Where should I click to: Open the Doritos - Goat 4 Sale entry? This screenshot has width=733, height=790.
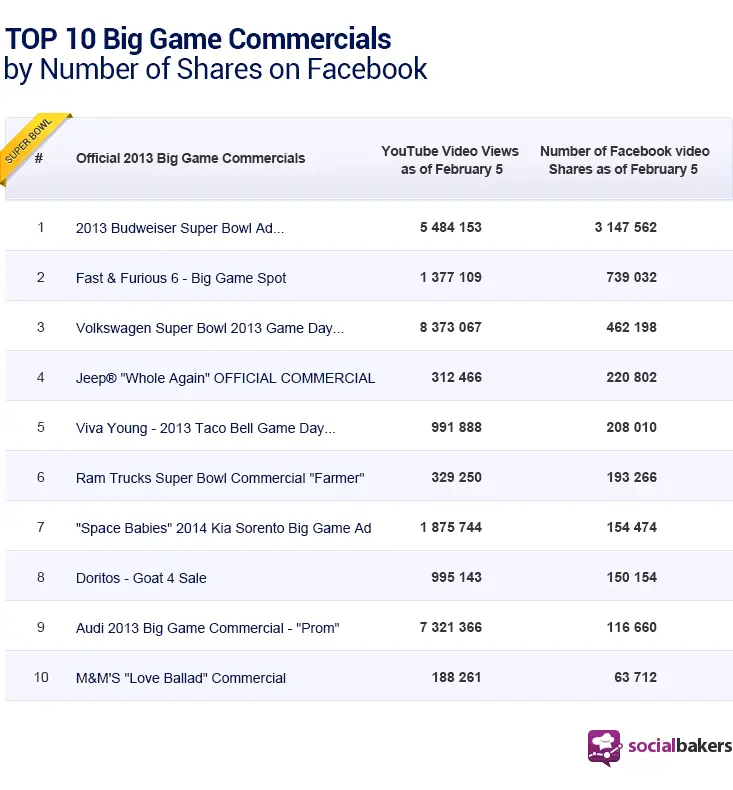(x=141, y=578)
